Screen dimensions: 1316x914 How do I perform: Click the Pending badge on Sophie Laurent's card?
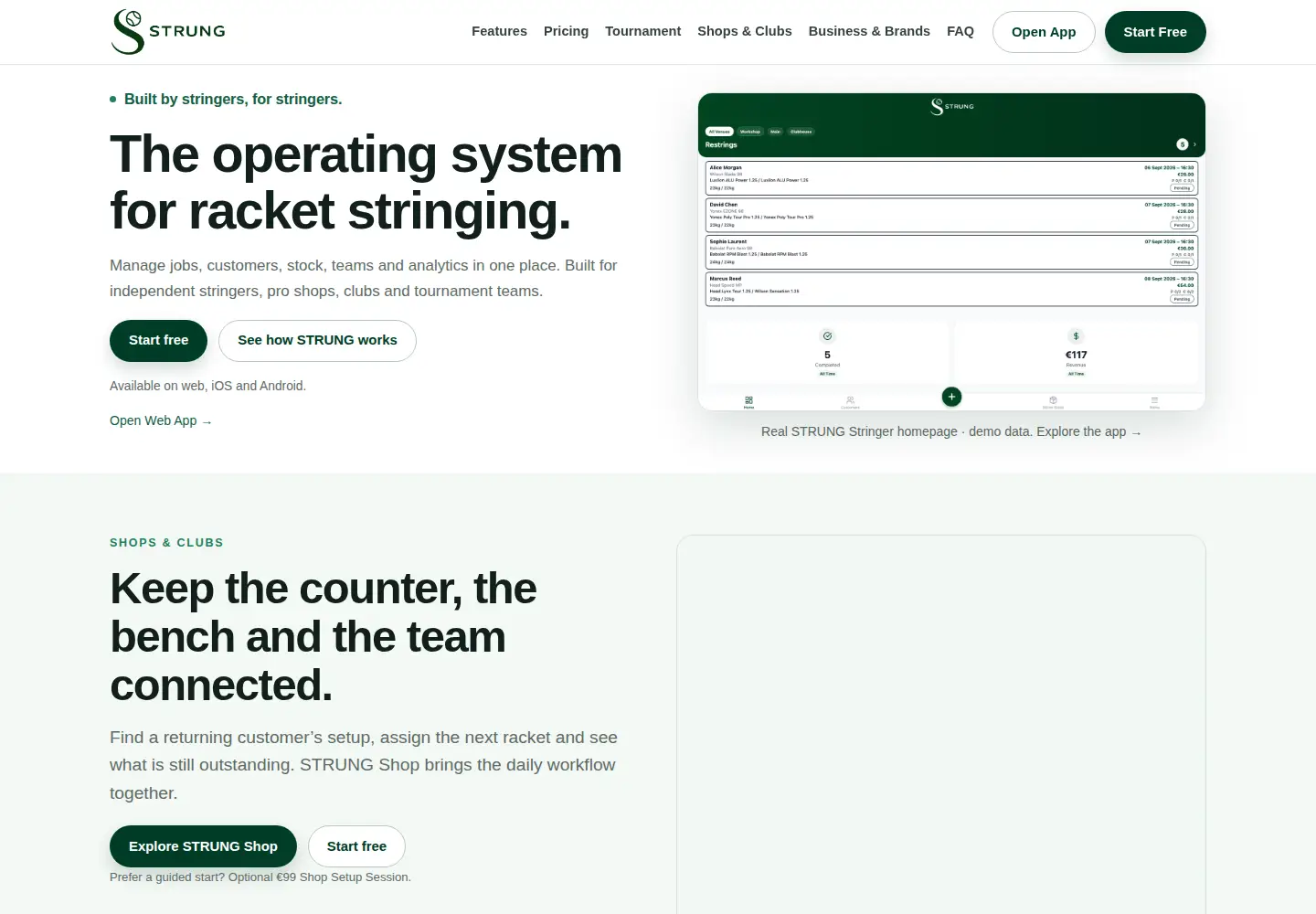(1183, 262)
